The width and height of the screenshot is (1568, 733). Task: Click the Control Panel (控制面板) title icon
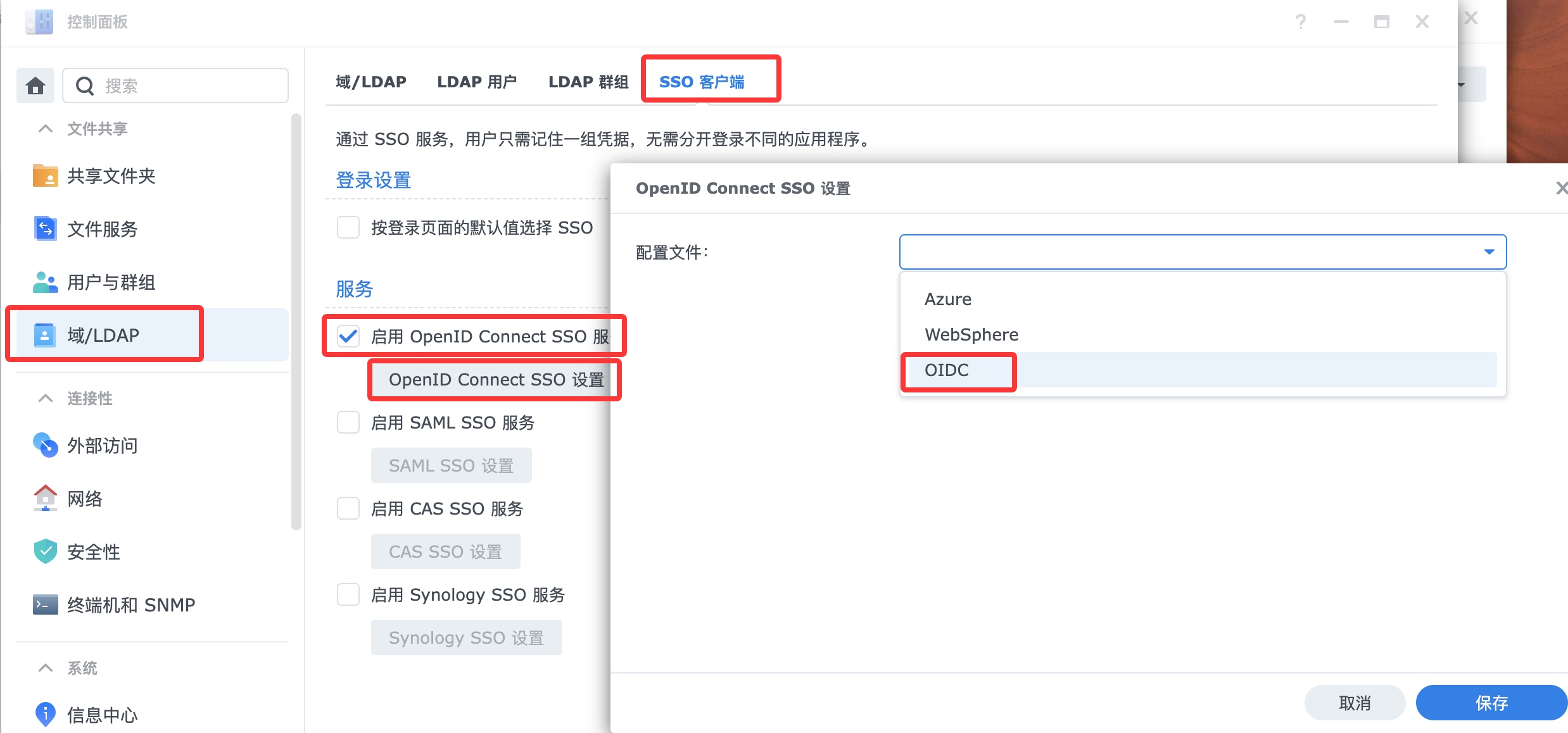pyautogui.click(x=40, y=22)
